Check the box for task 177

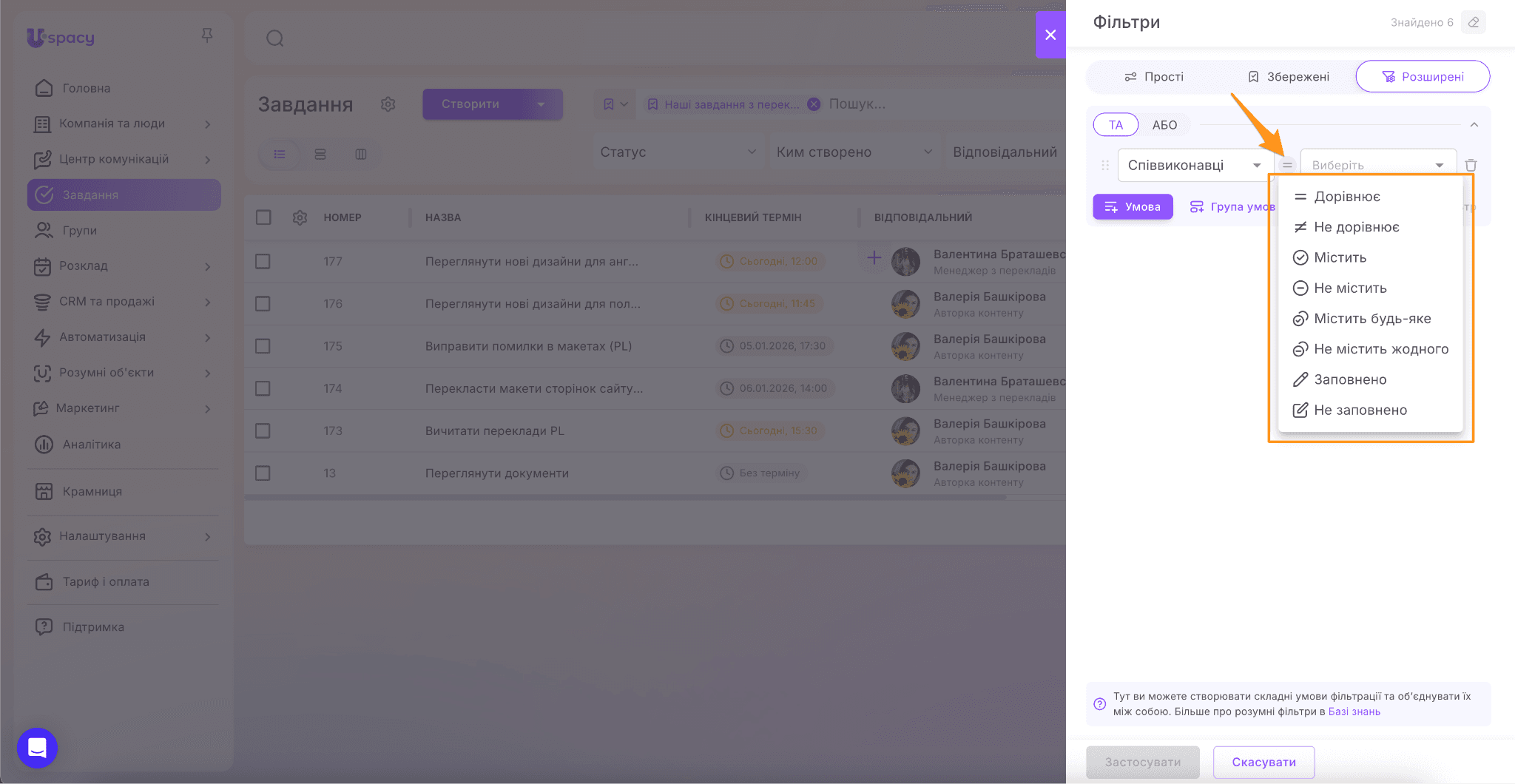click(263, 261)
